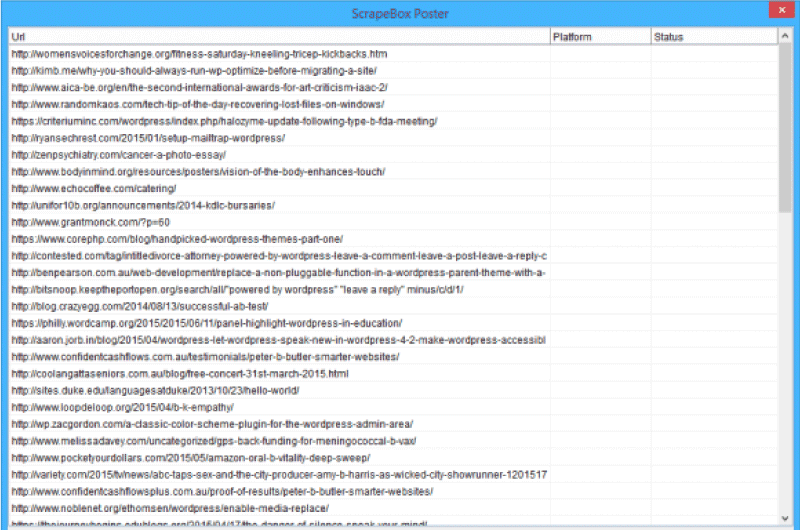Viewport: 800px width, 530px height.
Task: Select the loopdeloop.org b-k-empathy URL
Action: click(122, 408)
